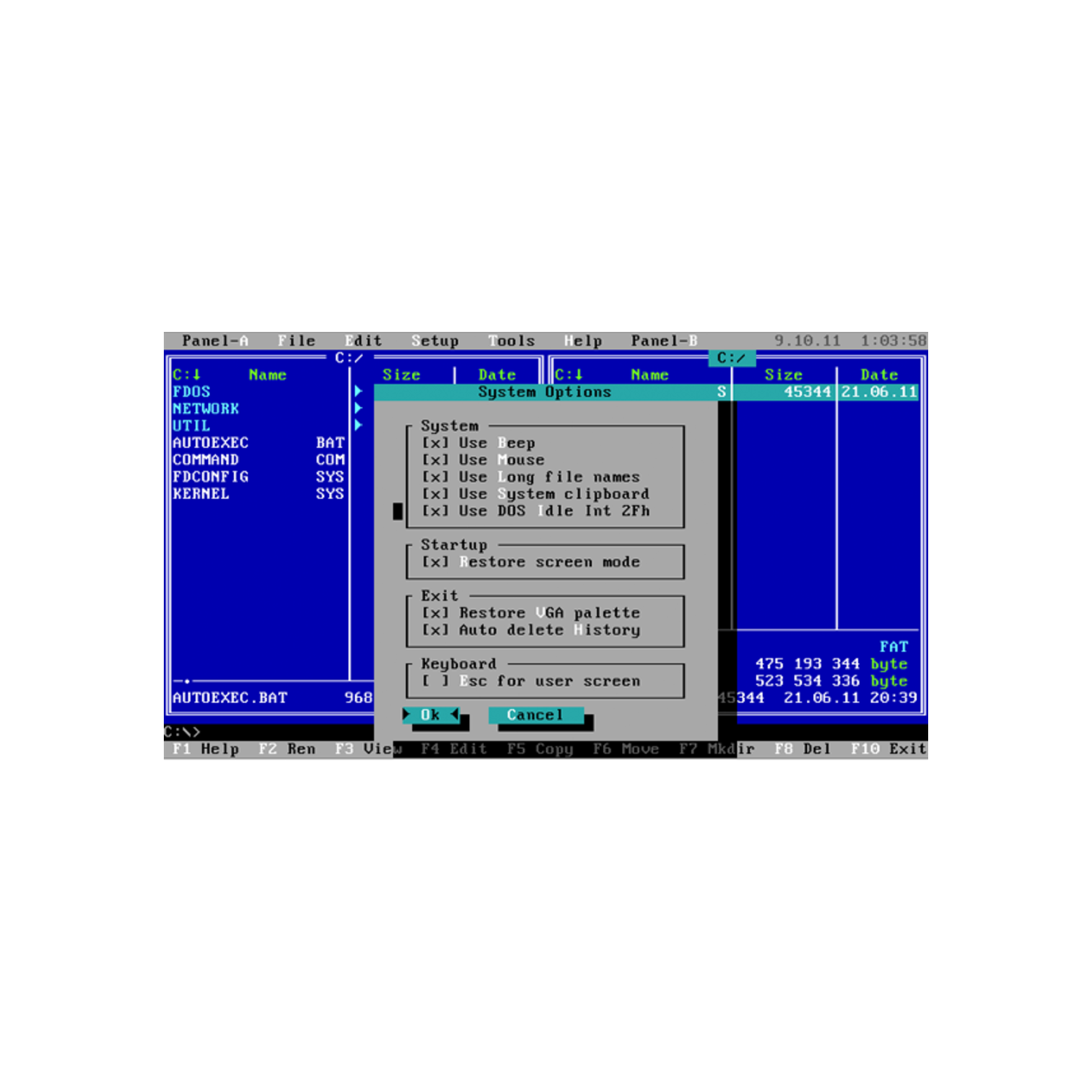
Task: Confirm the dialog with Ok
Action: 431,715
